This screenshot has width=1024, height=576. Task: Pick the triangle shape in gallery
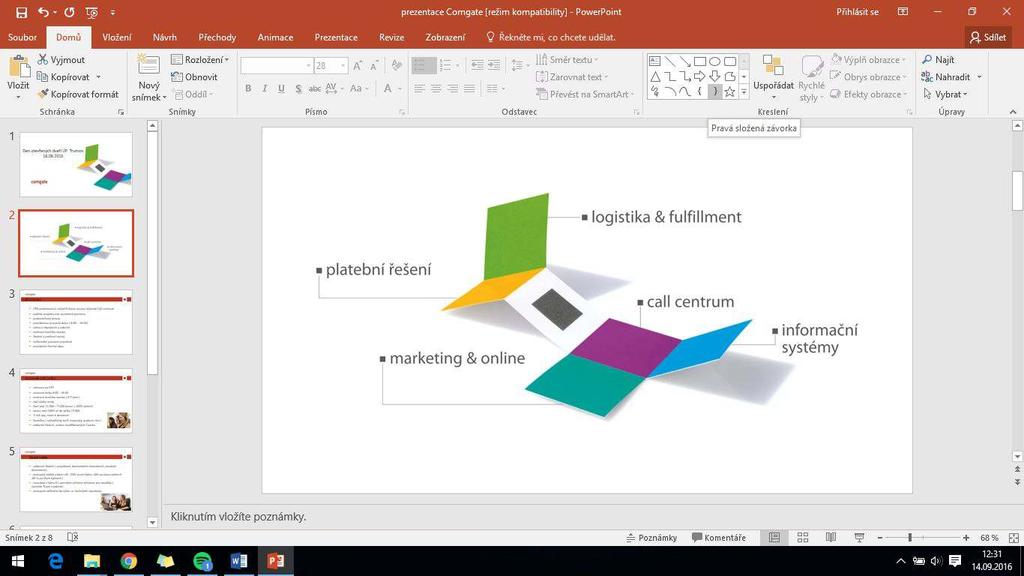[x=654, y=76]
